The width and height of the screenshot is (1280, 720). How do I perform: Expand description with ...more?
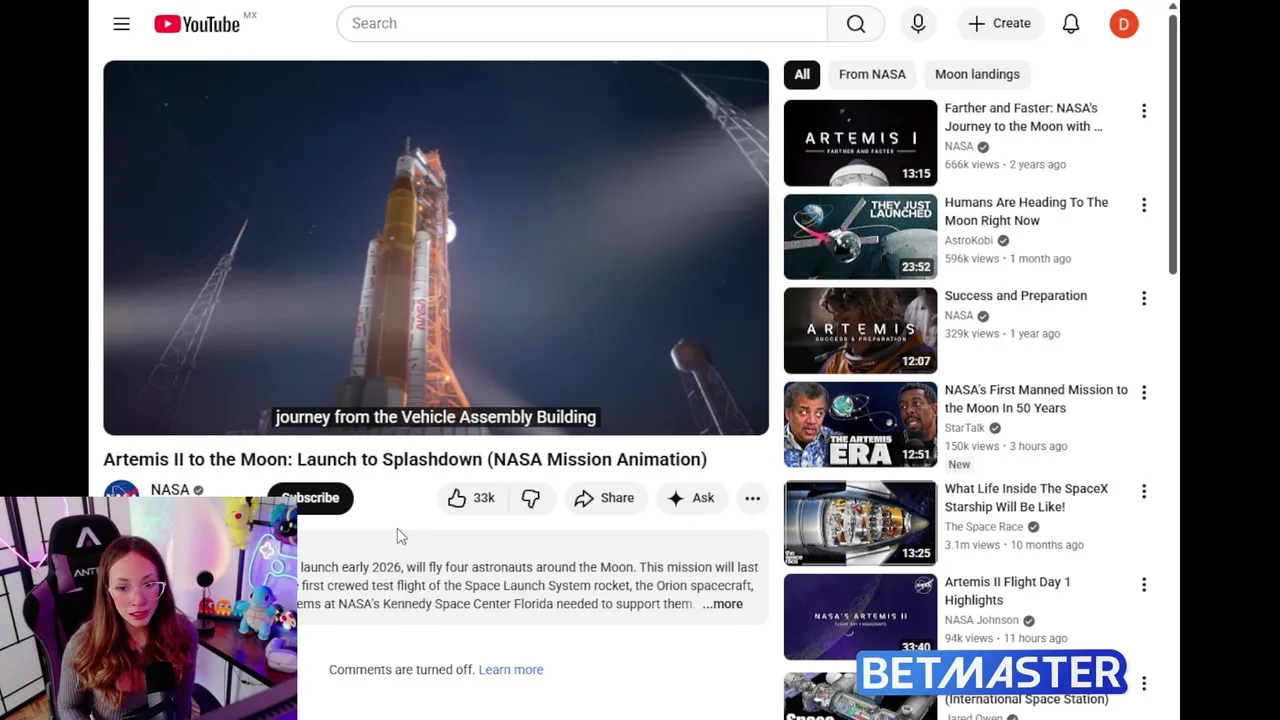point(722,604)
